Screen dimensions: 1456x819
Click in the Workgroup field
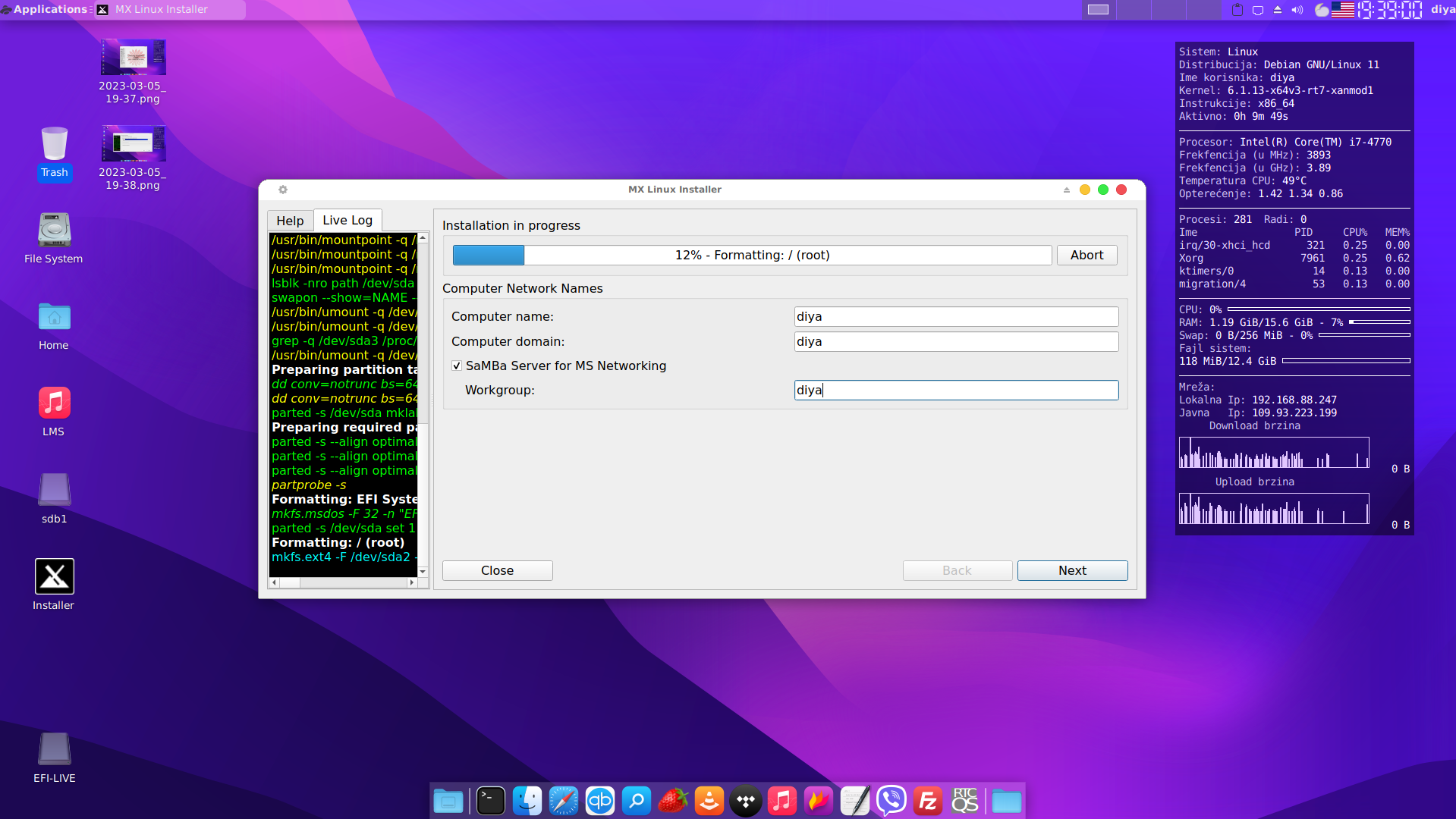point(956,390)
